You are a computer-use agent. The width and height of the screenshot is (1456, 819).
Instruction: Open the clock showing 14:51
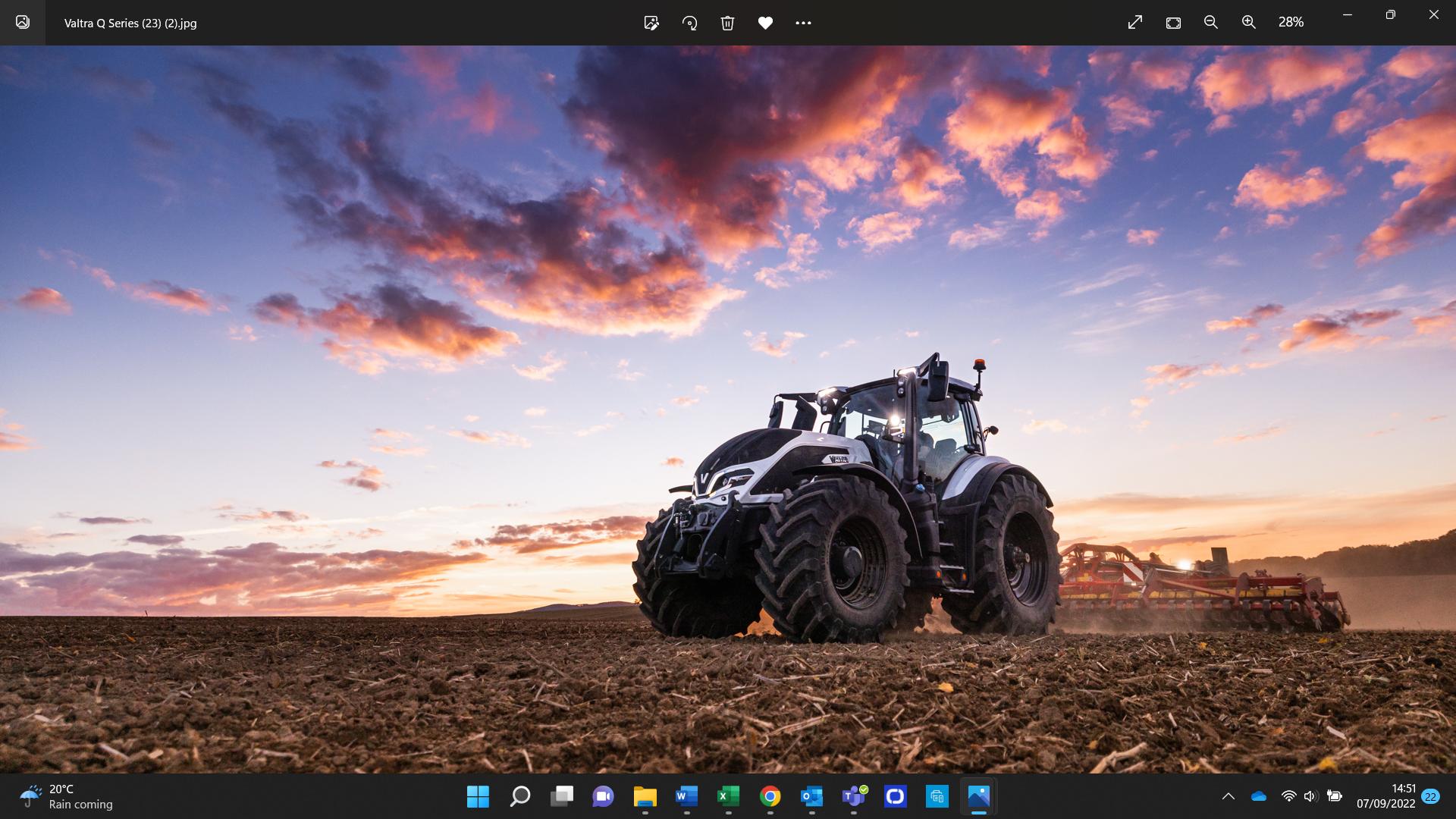[1385, 796]
